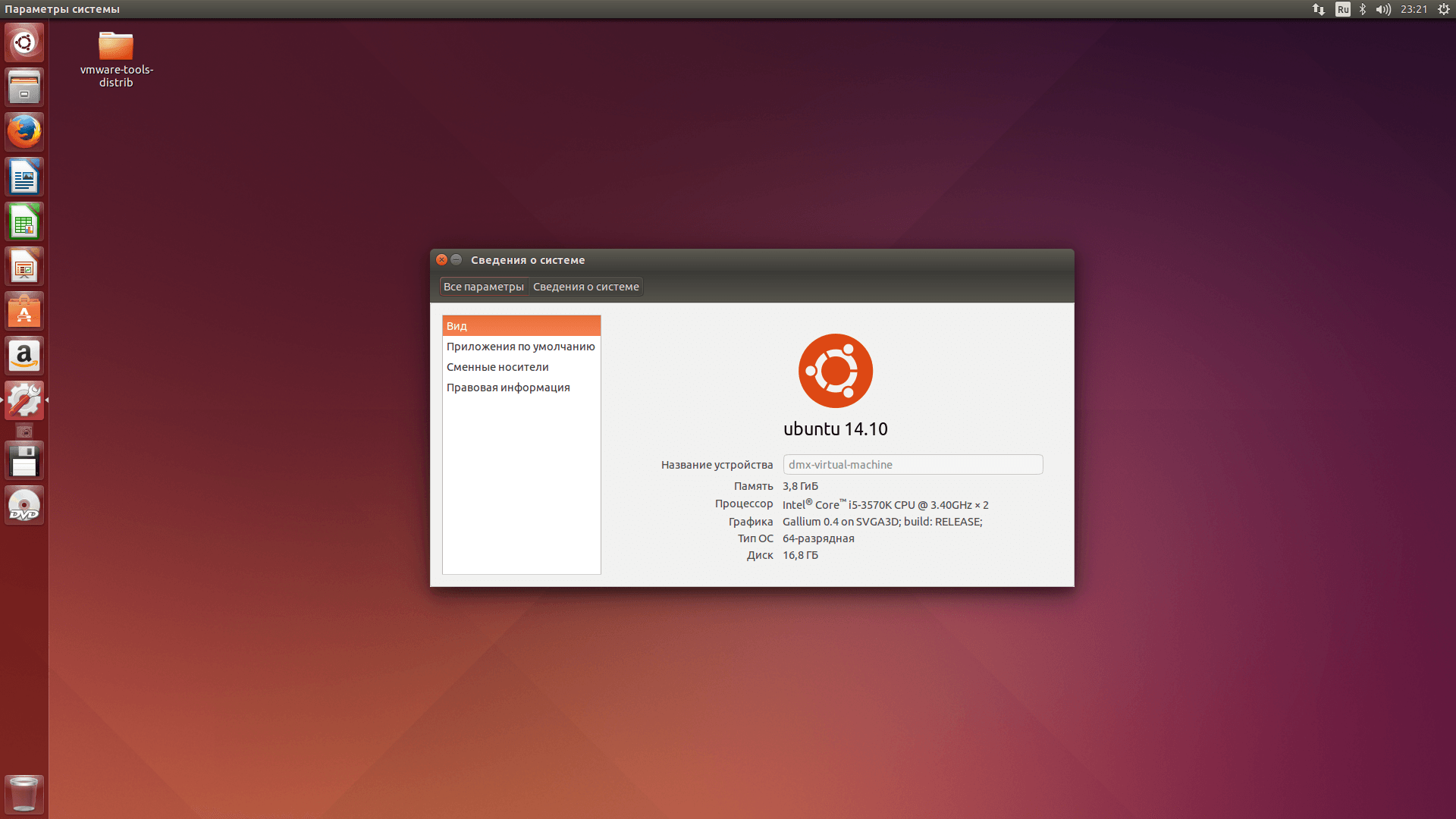Click the Название устройства input field
The width and height of the screenshot is (1456, 819).
tap(913, 465)
